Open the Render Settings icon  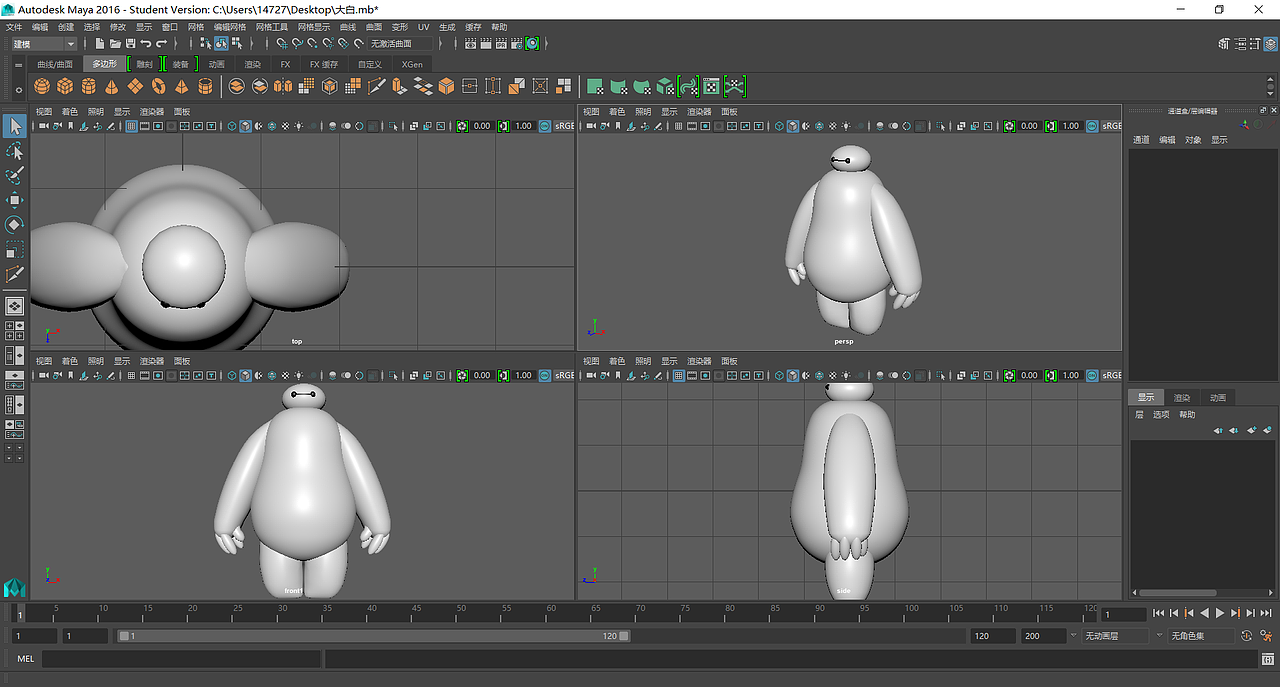click(x=516, y=44)
